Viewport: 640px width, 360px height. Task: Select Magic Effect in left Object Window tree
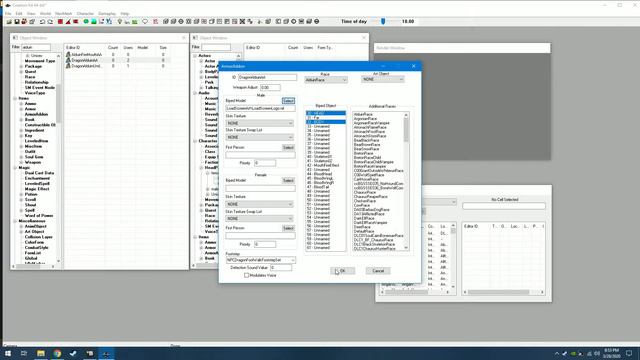click(x=37, y=189)
